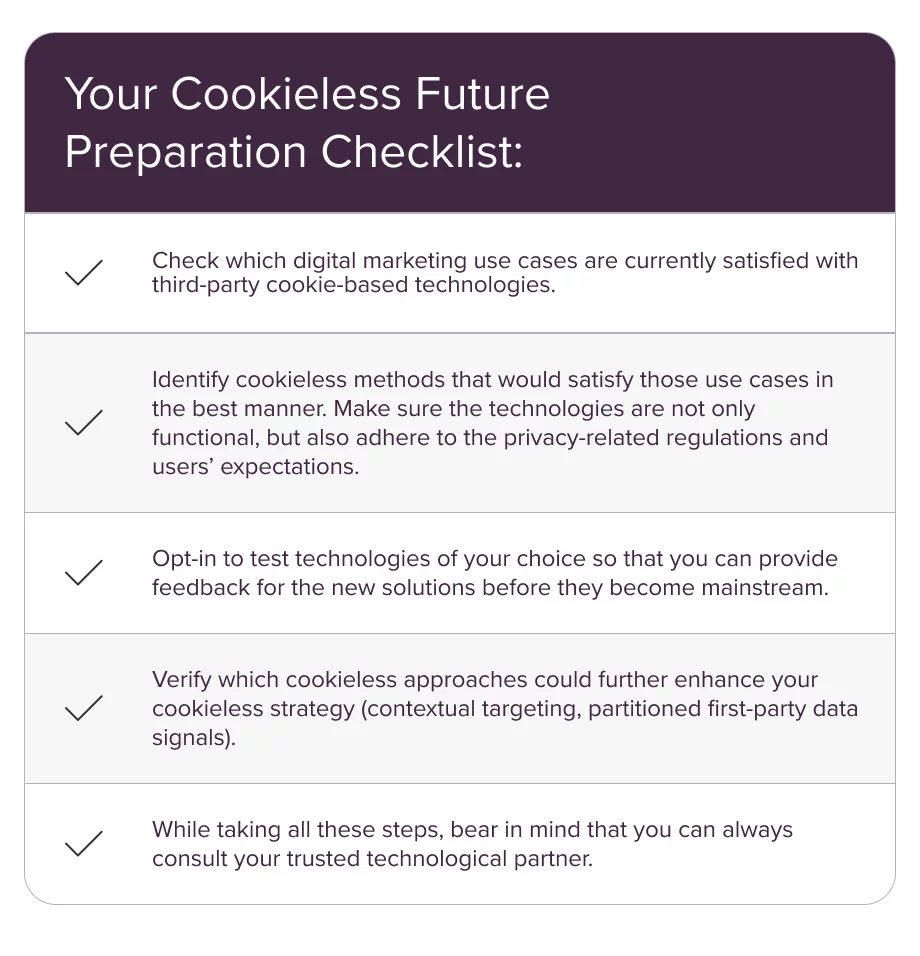Click the checkmark next to "Verify which cookieless approaches"
Viewport: 920px width, 956px height.
pyautogui.click(x=83, y=709)
